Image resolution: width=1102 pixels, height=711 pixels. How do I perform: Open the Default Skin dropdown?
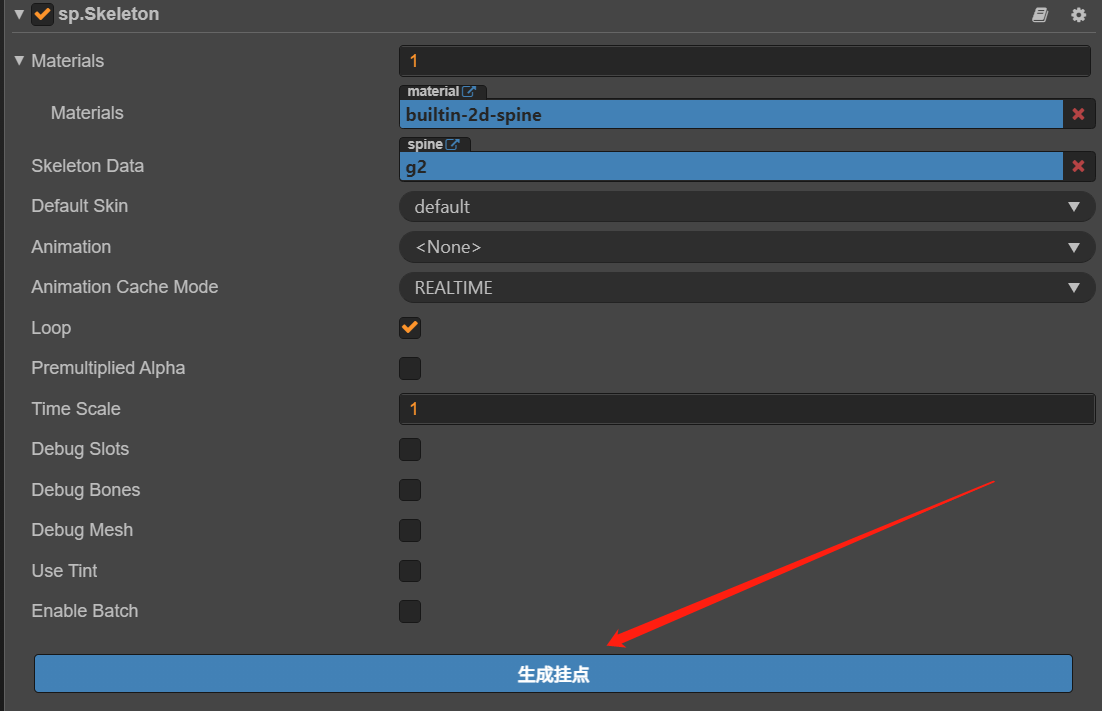pyautogui.click(x=747, y=207)
